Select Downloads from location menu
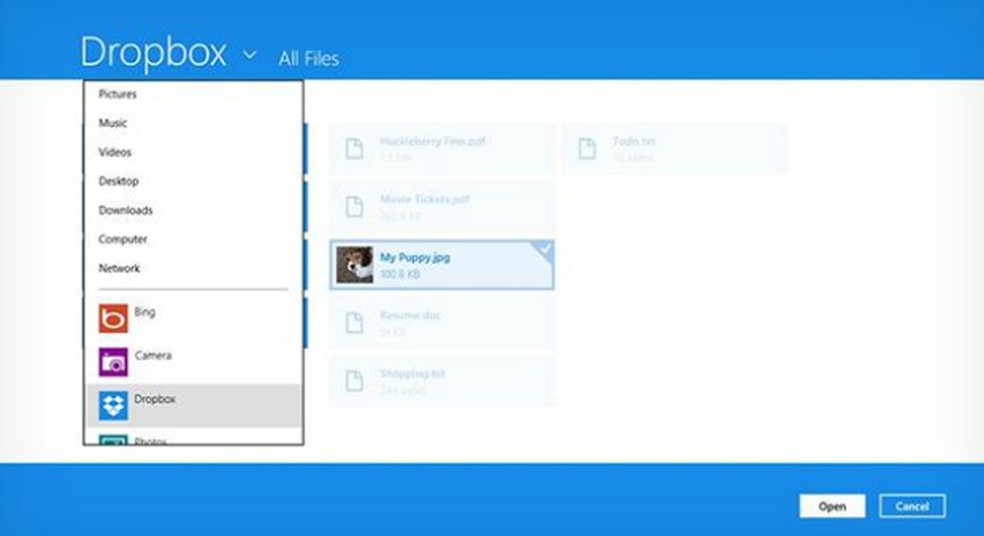The image size is (984, 536). 126,210
